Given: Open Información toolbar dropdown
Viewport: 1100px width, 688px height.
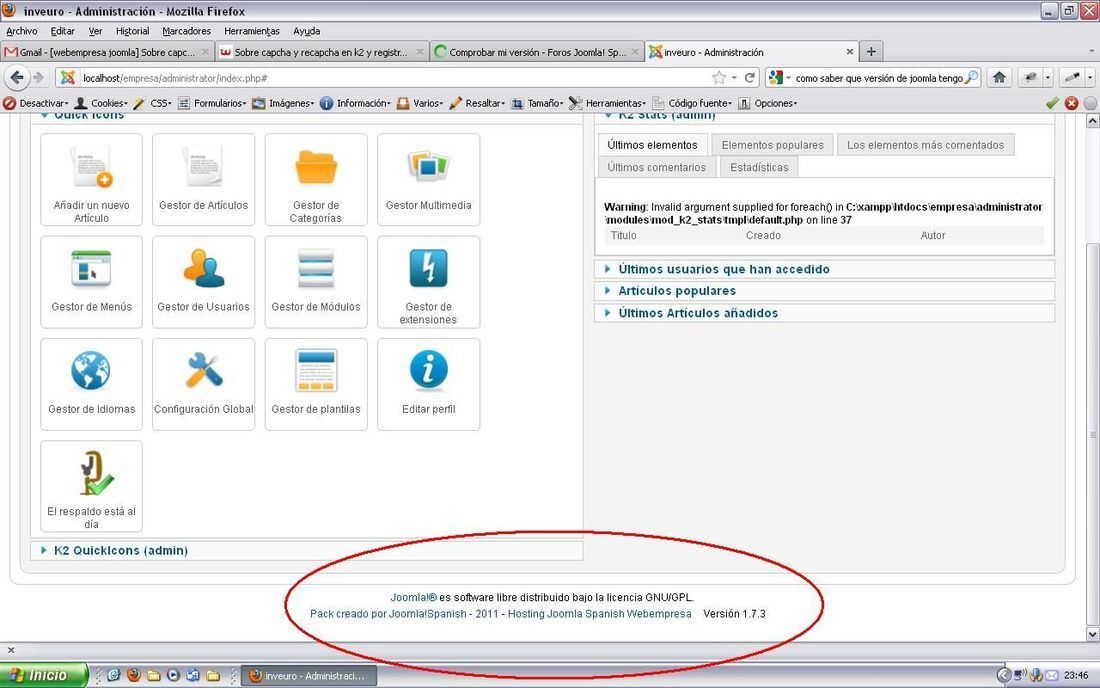Looking at the screenshot, I should click(x=355, y=103).
